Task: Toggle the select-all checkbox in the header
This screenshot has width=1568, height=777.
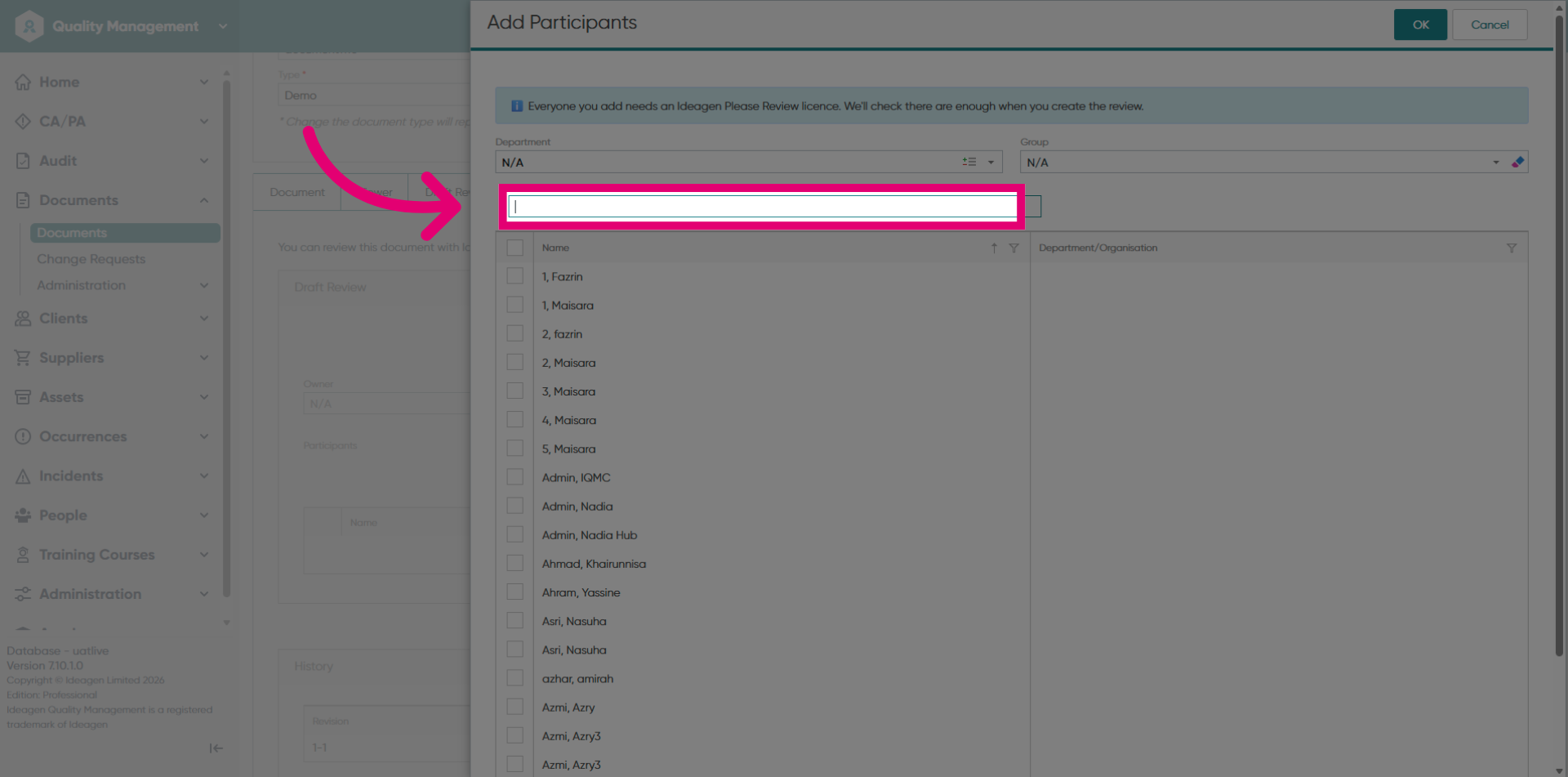Action: tap(514, 248)
